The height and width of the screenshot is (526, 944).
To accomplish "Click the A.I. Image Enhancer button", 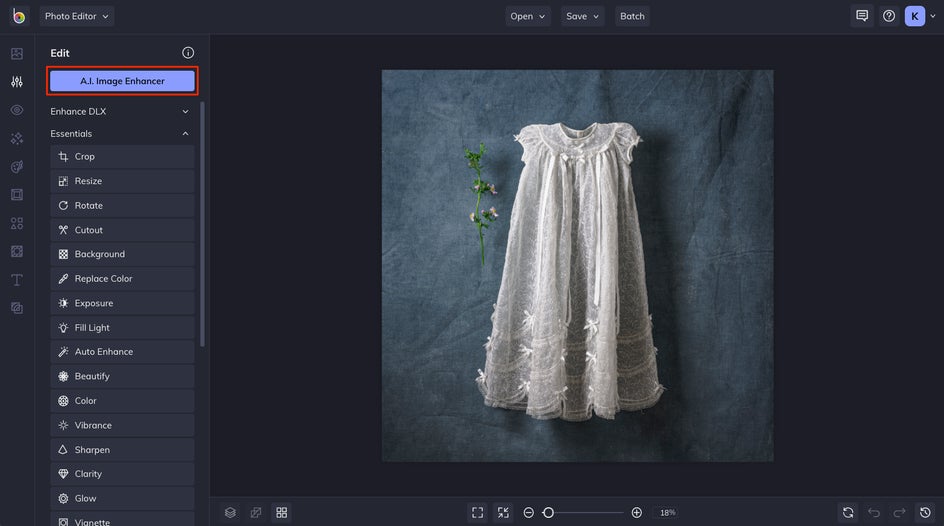I will [x=122, y=81].
